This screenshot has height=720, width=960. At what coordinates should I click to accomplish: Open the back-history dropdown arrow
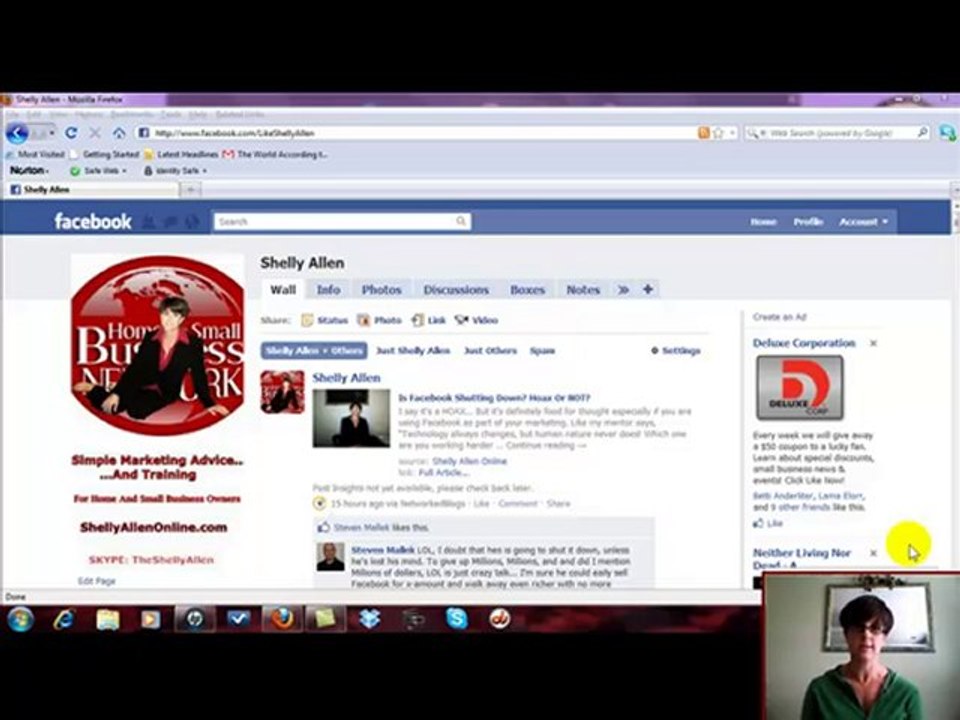tap(51, 133)
